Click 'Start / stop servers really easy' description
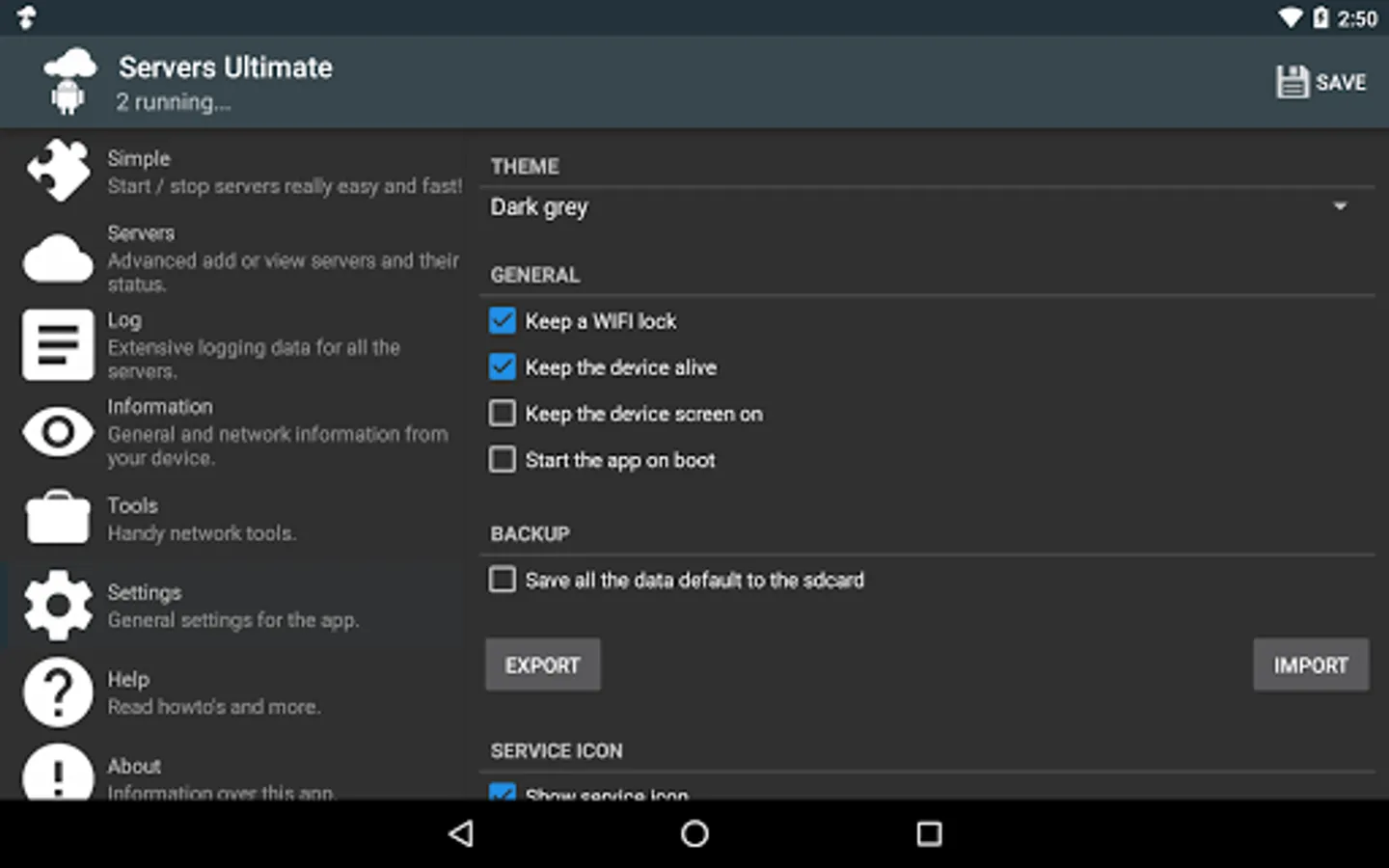Screen dimensions: 1389x868 coord(286,186)
